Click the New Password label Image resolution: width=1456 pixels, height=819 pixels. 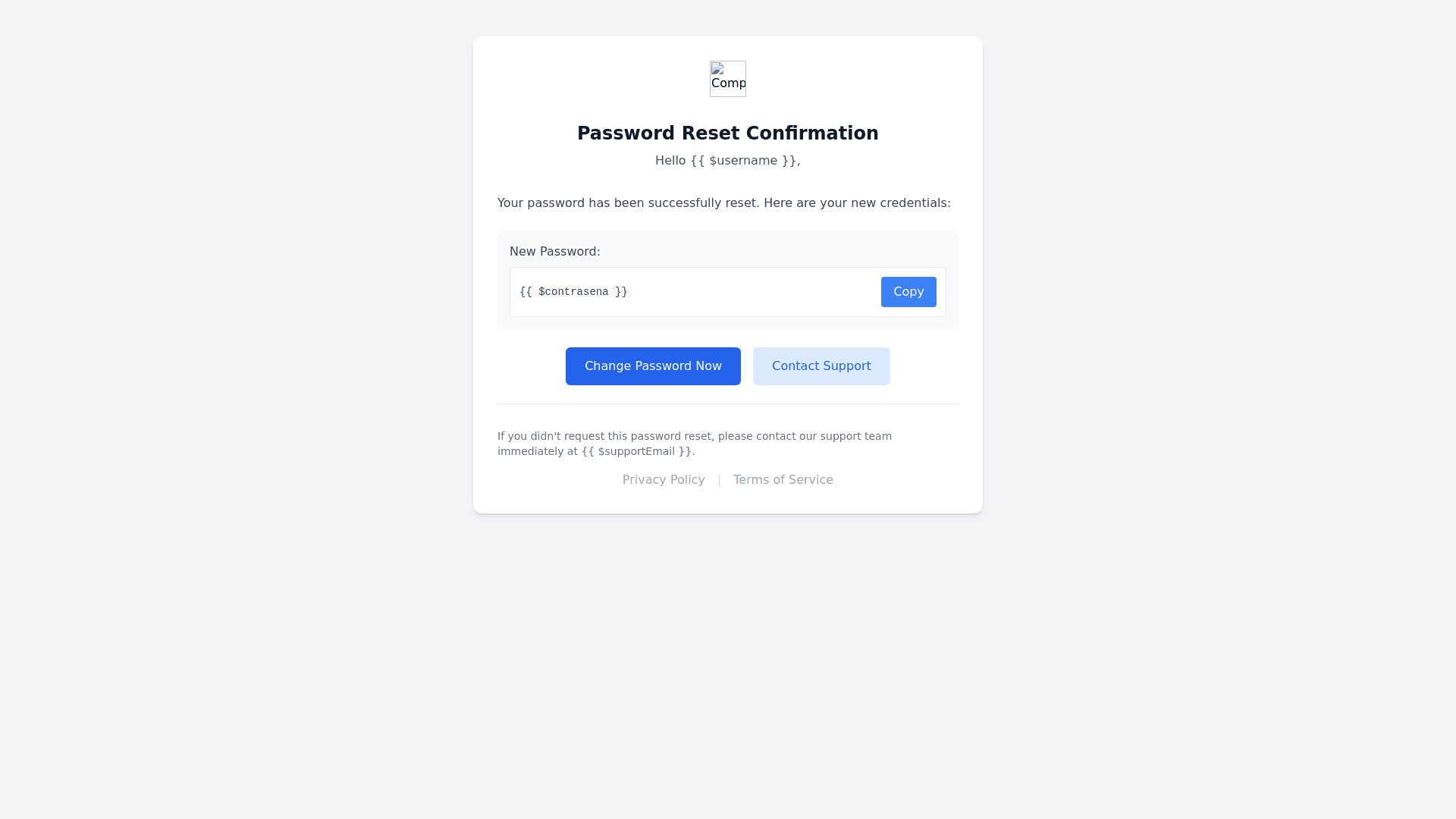pyautogui.click(x=555, y=252)
